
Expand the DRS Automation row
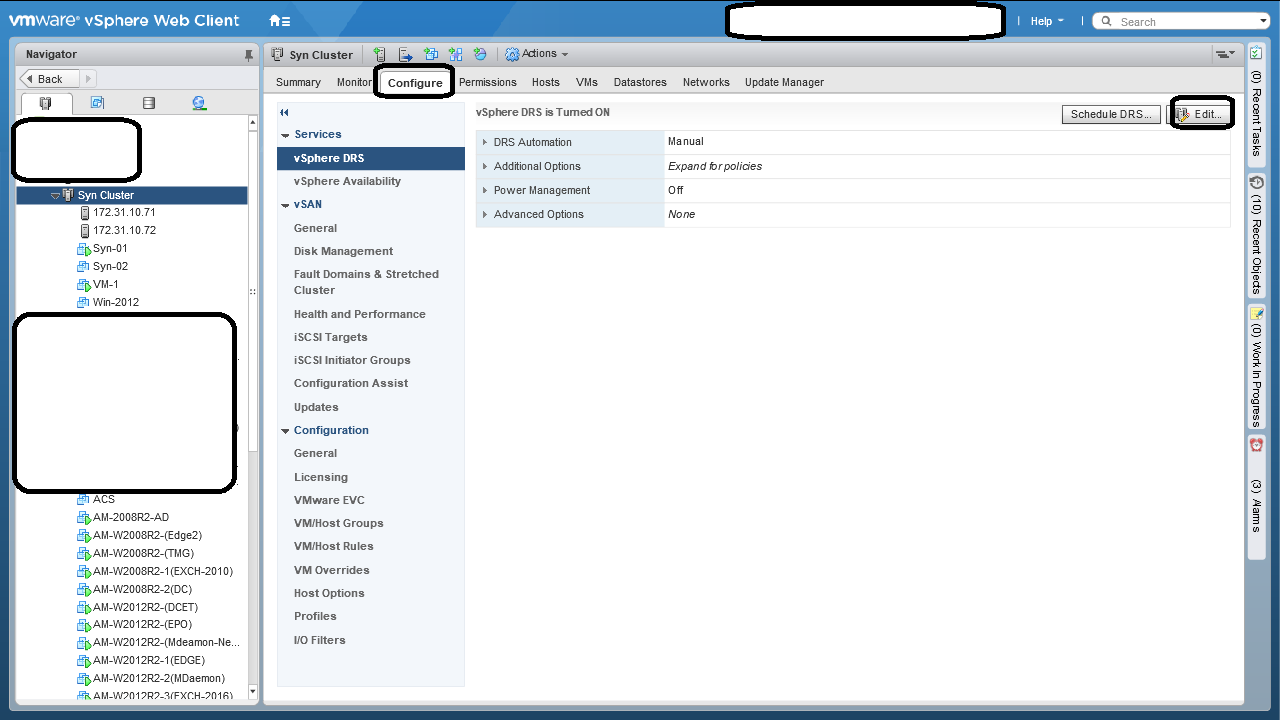point(485,142)
